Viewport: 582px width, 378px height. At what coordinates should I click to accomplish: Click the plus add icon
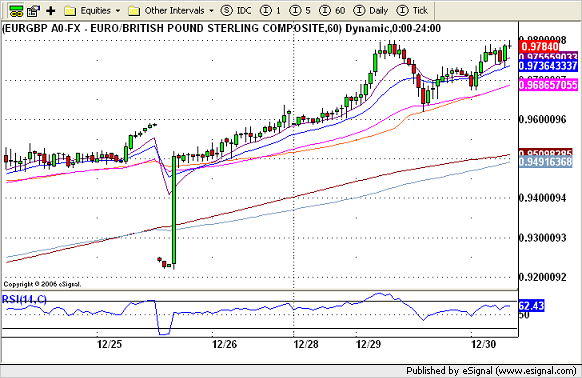pyautogui.click(x=51, y=11)
